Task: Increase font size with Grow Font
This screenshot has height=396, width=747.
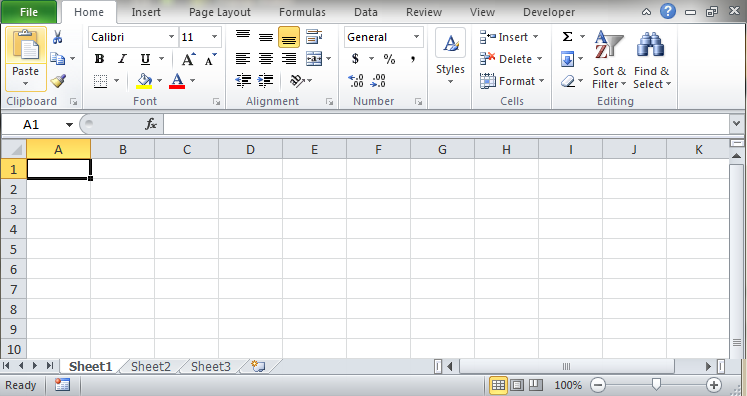Action: point(189,59)
